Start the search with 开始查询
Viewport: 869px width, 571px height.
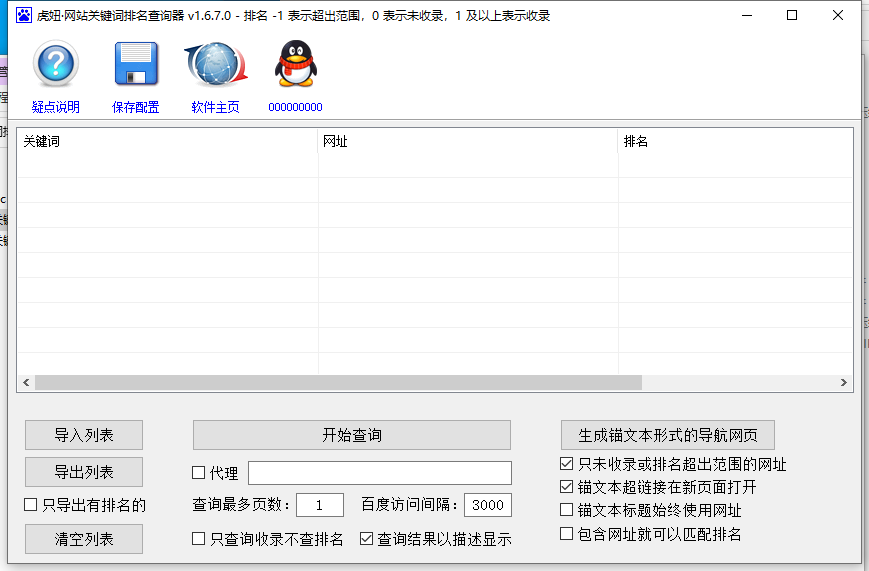[x=352, y=435]
